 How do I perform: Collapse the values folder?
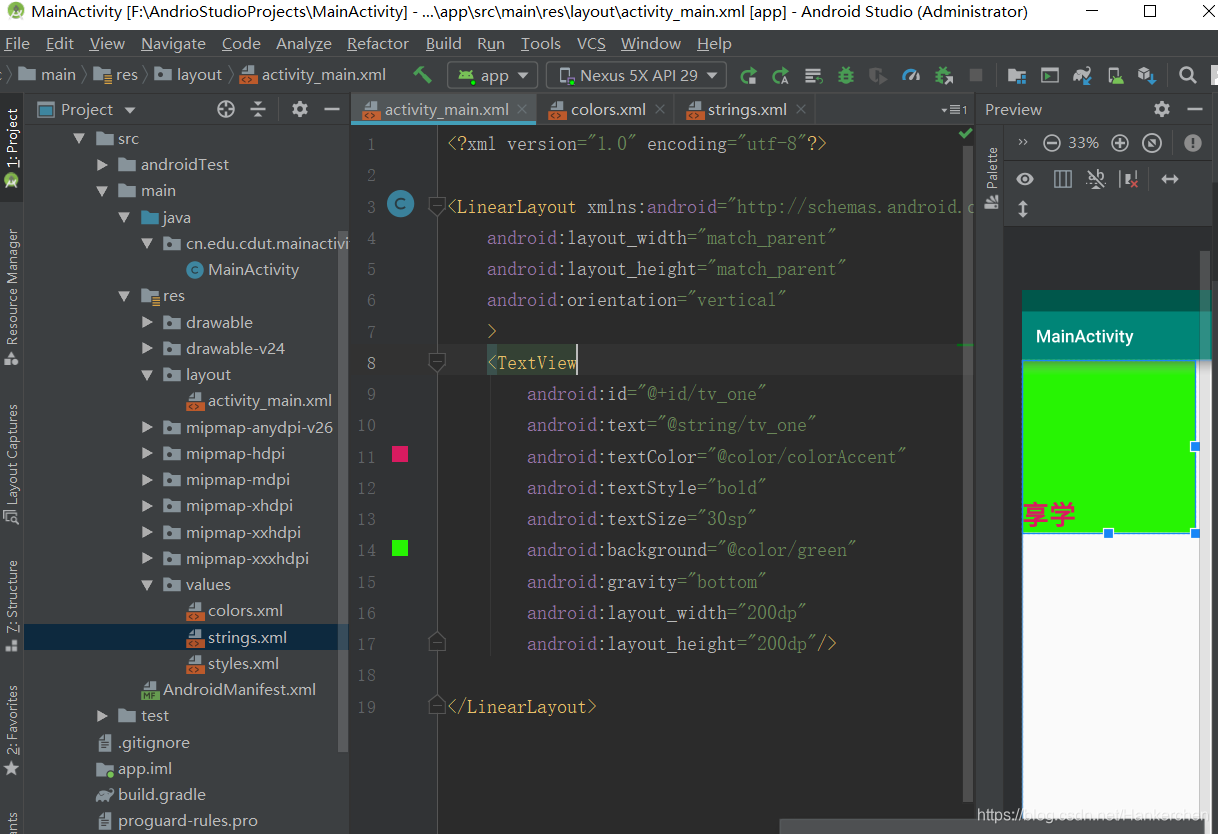point(147,585)
